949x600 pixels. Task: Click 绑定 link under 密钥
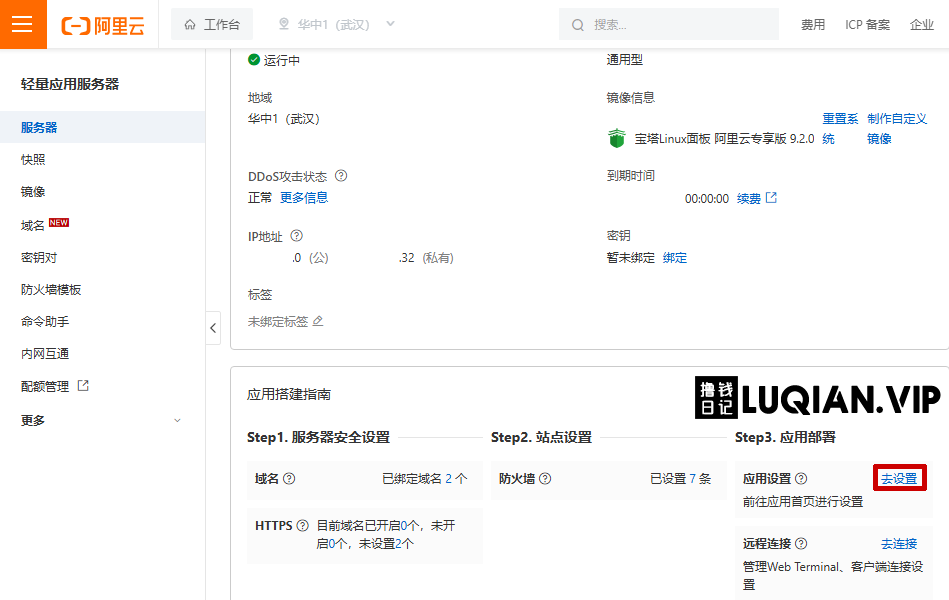pos(674,257)
